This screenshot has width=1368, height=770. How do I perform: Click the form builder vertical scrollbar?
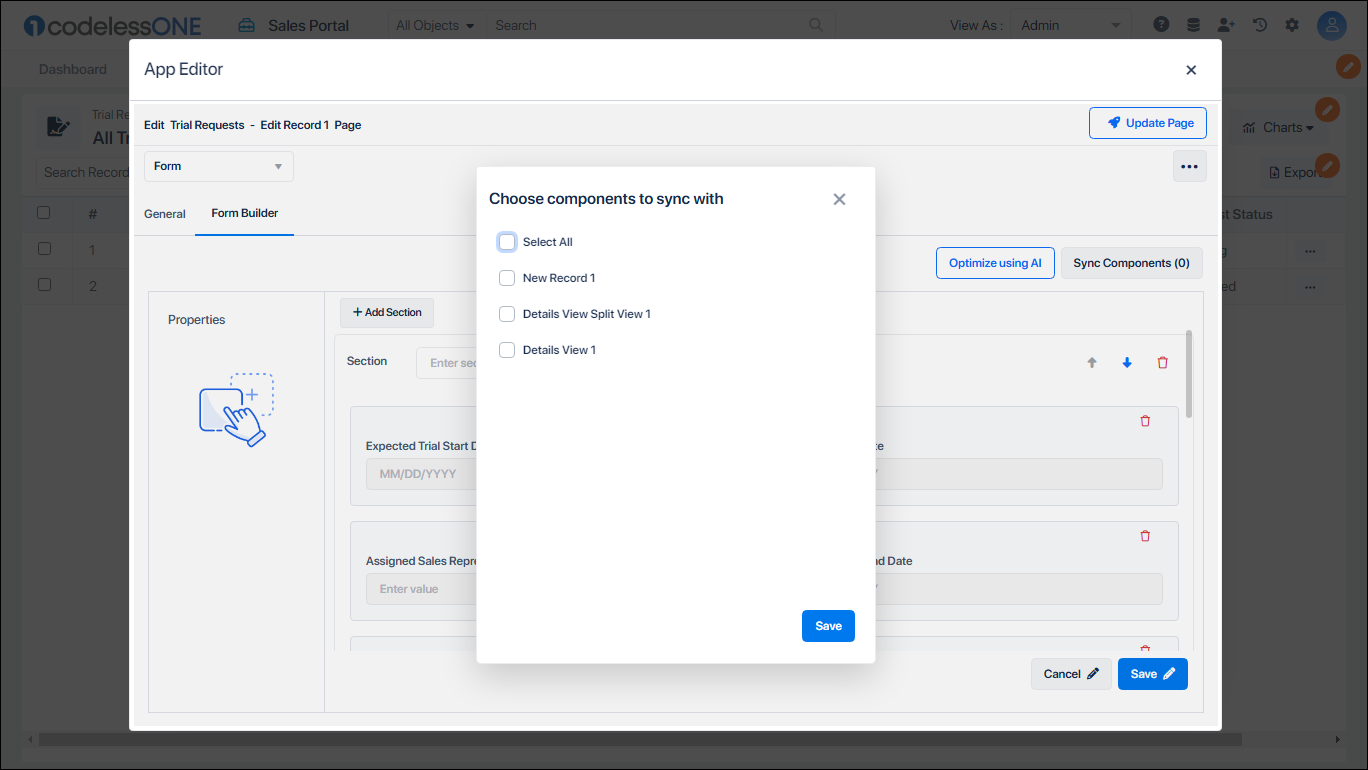1188,373
